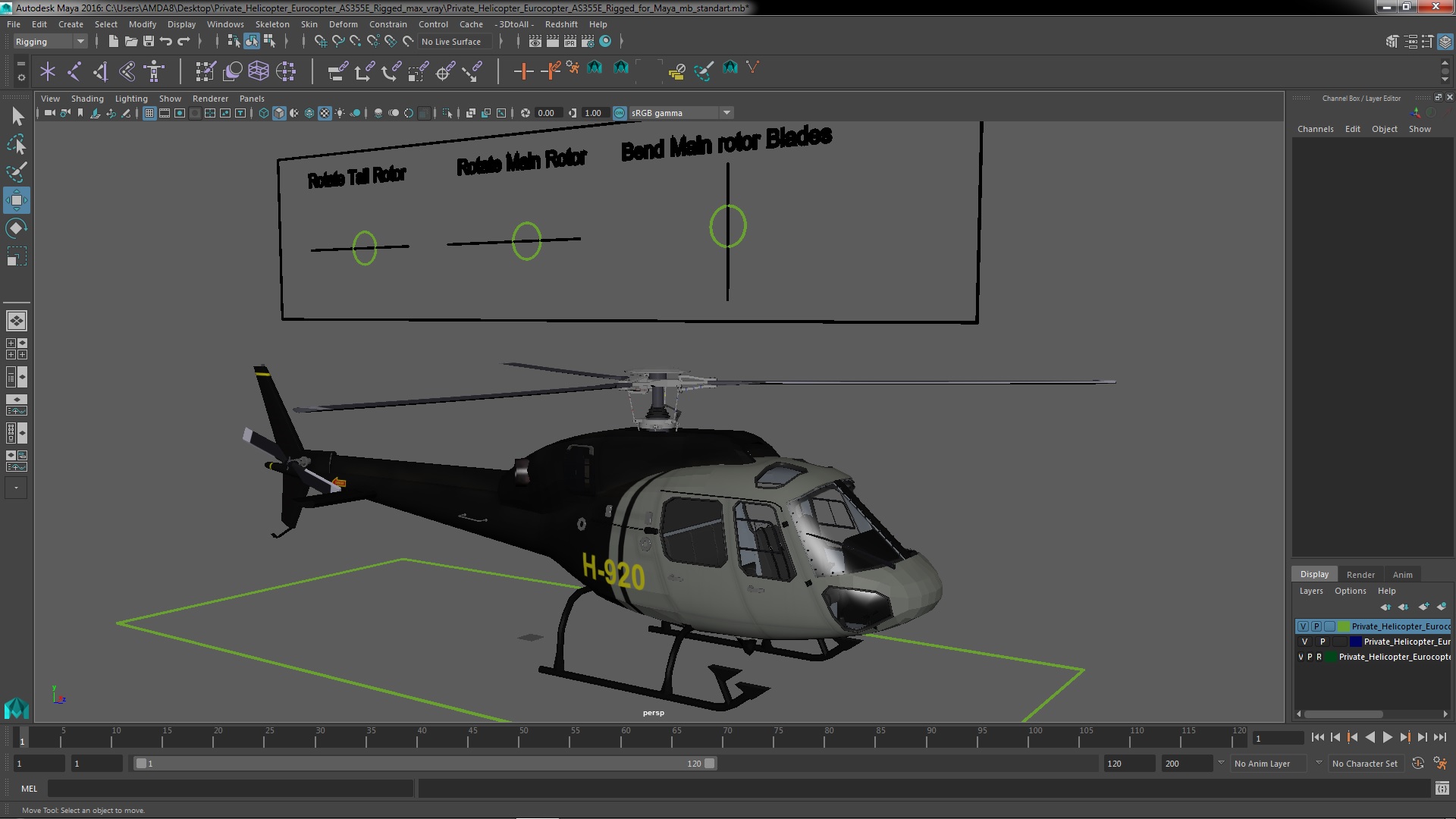Create a new empty display layer
The width and height of the screenshot is (1456, 819).
tap(1423, 607)
